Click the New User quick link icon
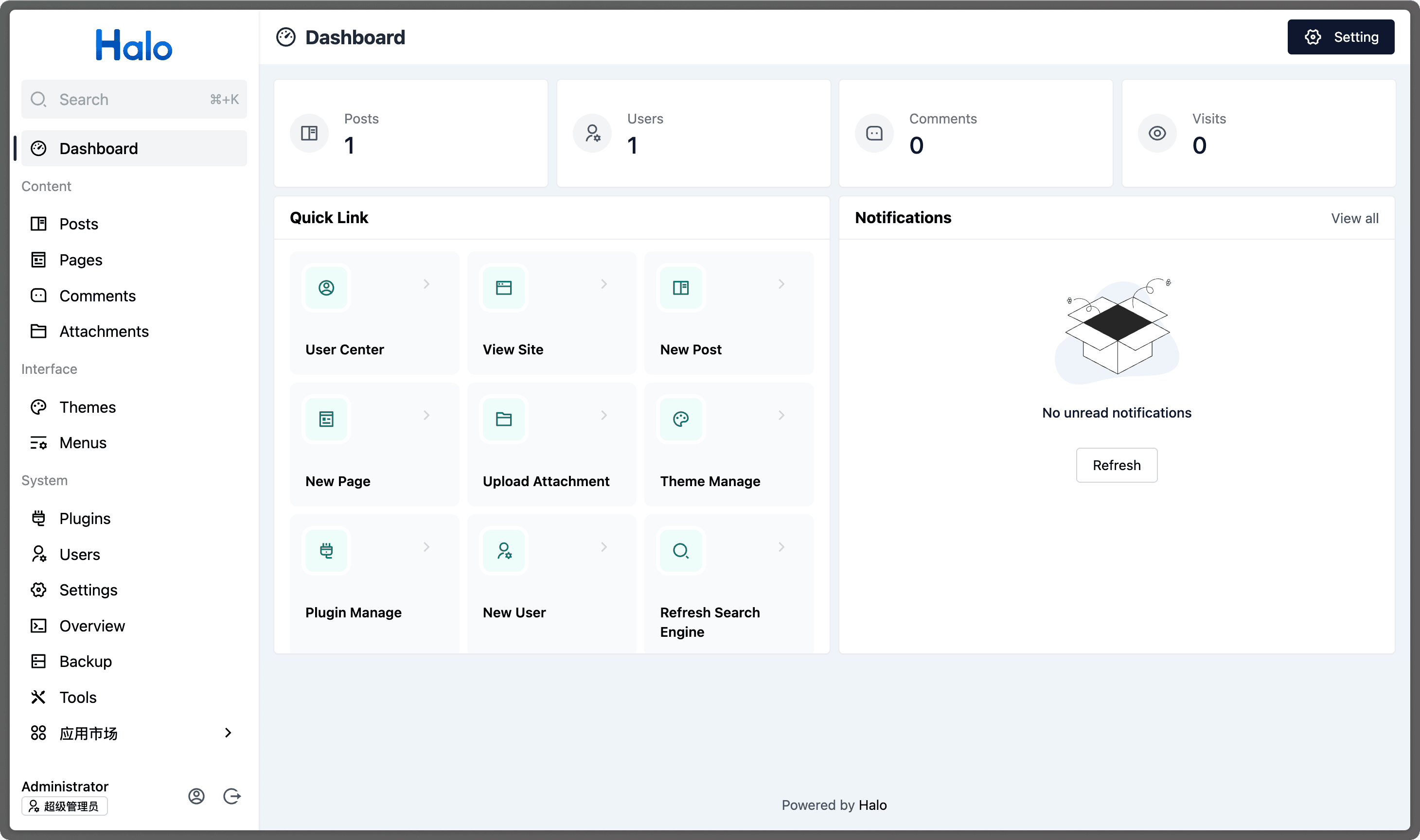The width and height of the screenshot is (1420, 840). click(504, 550)
